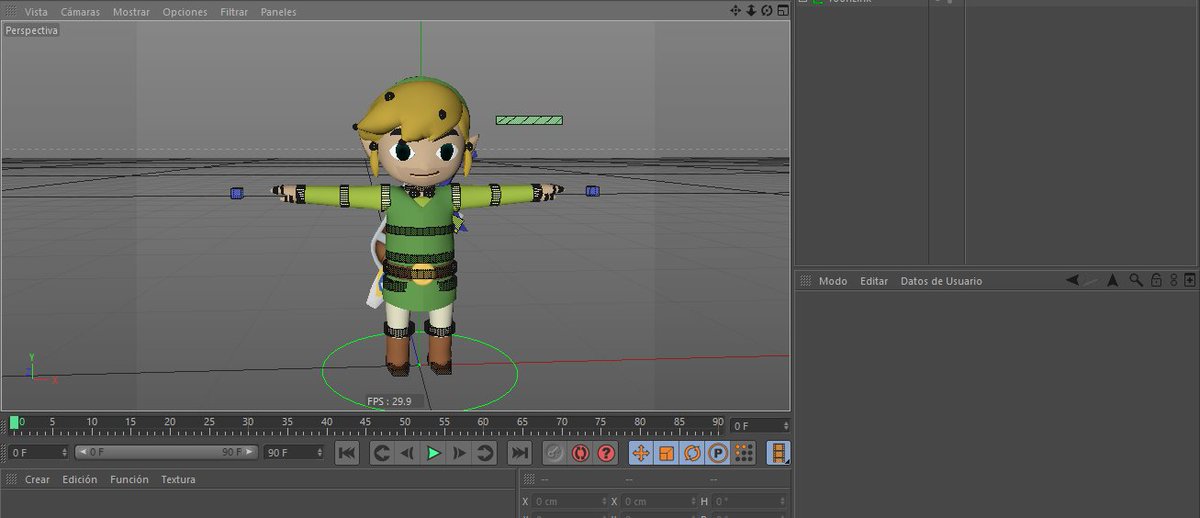The width and height of the screenshot is (1200, 518).
Task: Toggle rotation keyframing circular arrows icon
Action: 692,453
